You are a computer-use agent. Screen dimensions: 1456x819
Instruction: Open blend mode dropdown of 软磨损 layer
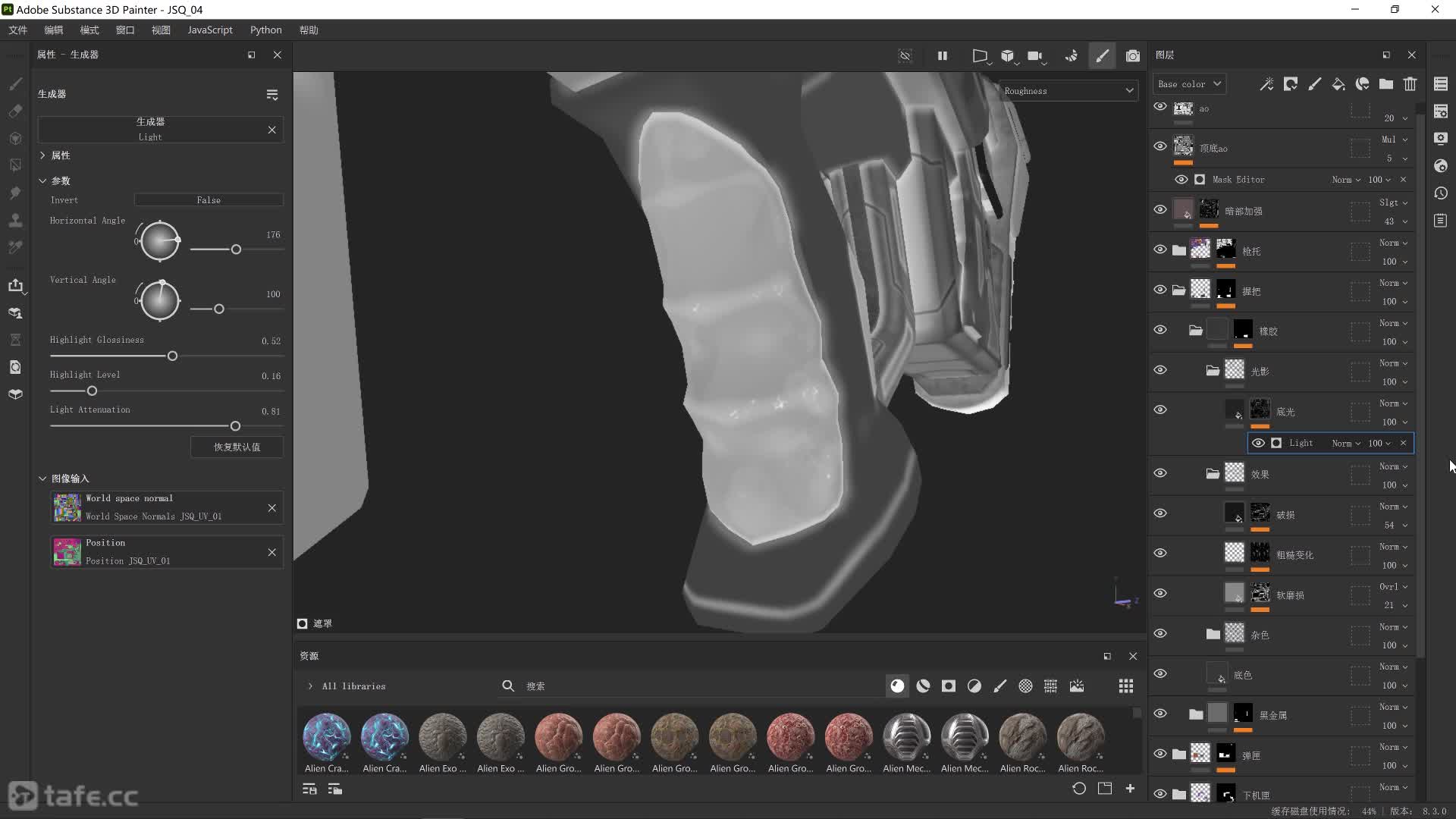[x=1394, y=587]
